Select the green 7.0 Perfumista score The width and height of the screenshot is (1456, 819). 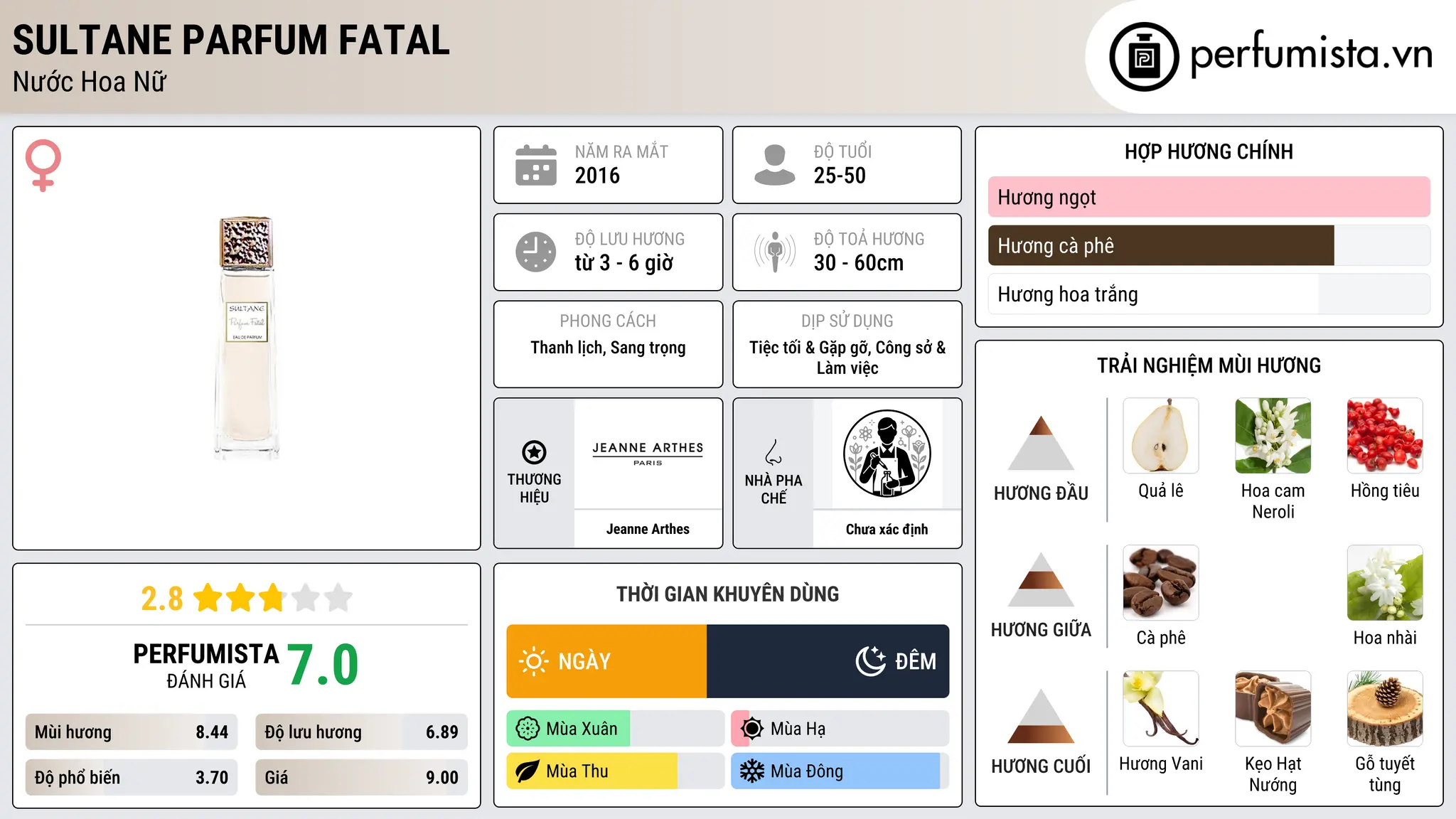(323, 665)
